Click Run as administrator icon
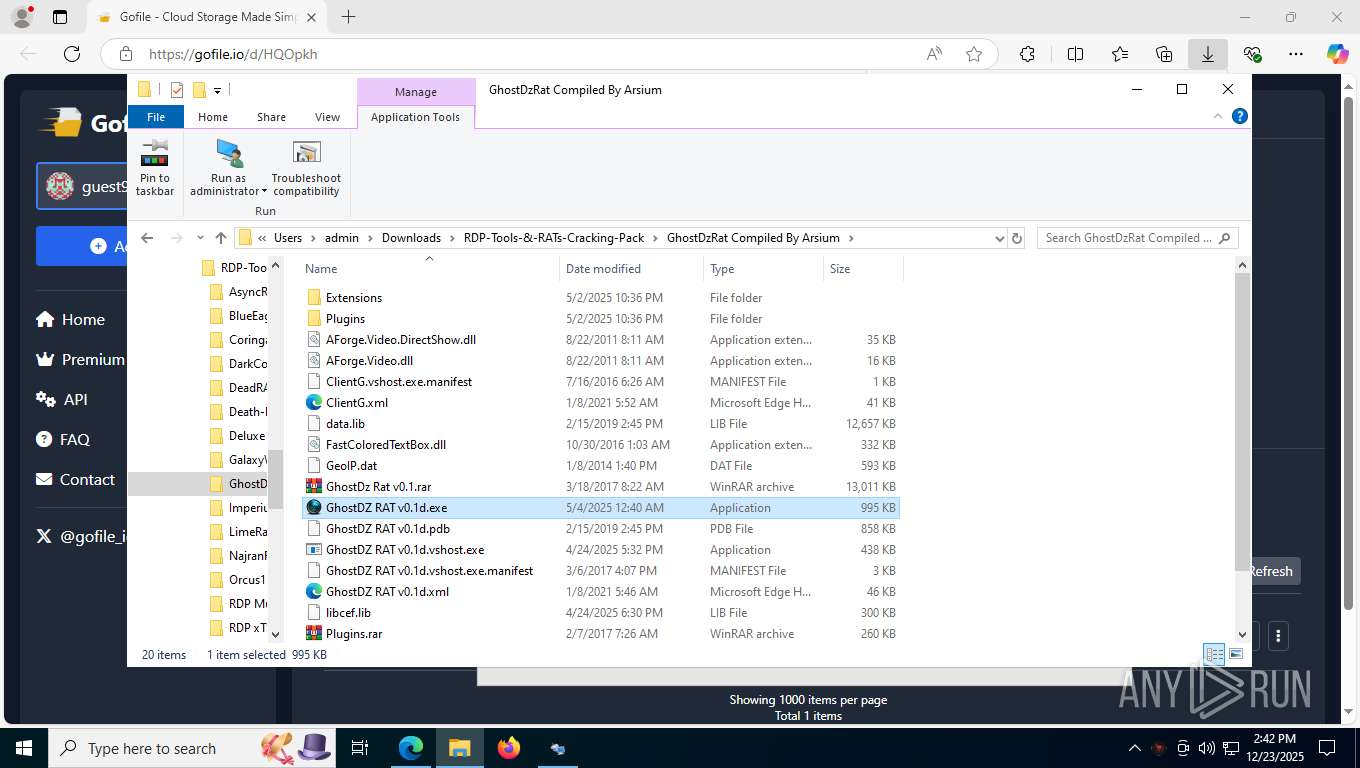The width and height of the screenshot is (1360, 768). coord(229,152)
